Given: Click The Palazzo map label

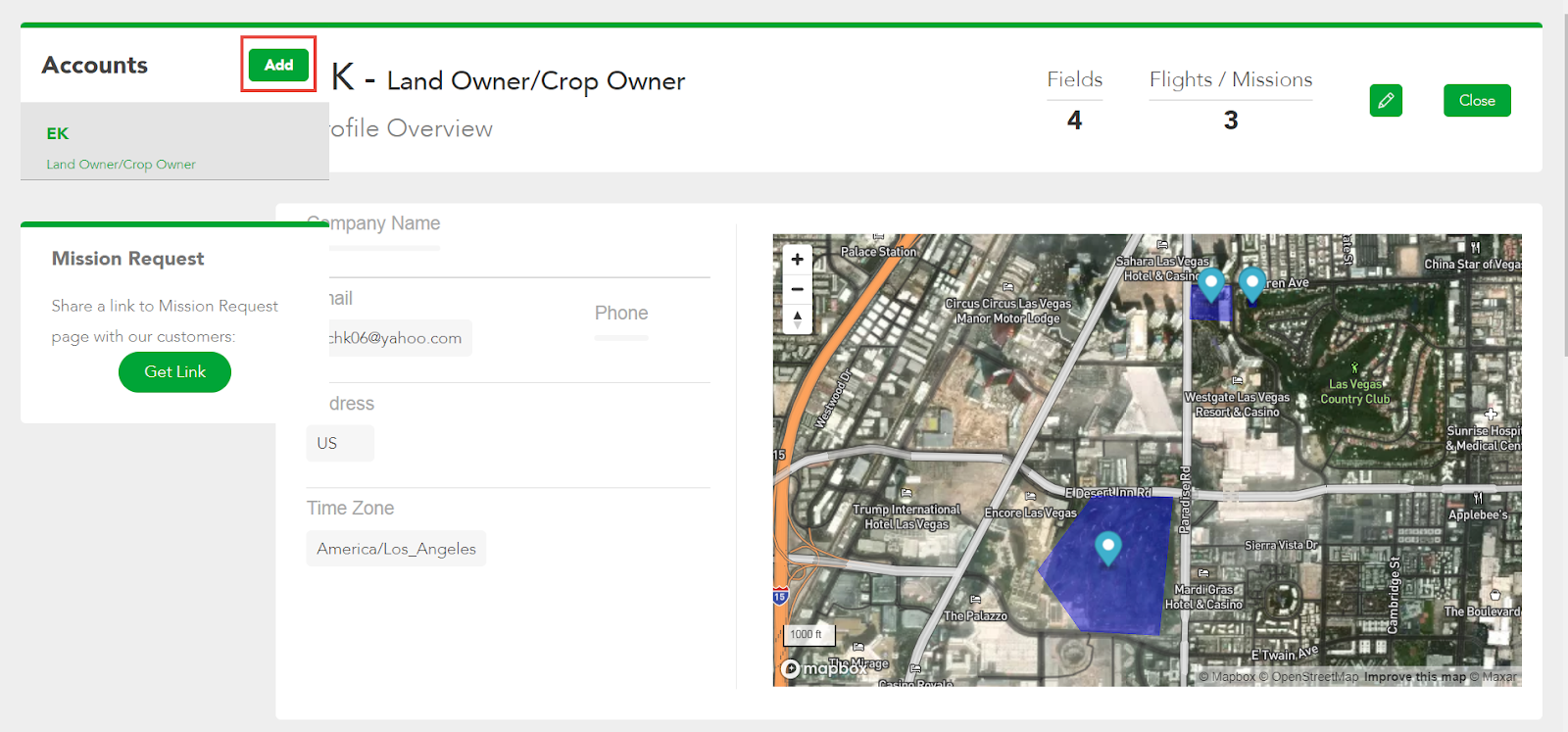Looking at the screenshot, I should [975, 615].
